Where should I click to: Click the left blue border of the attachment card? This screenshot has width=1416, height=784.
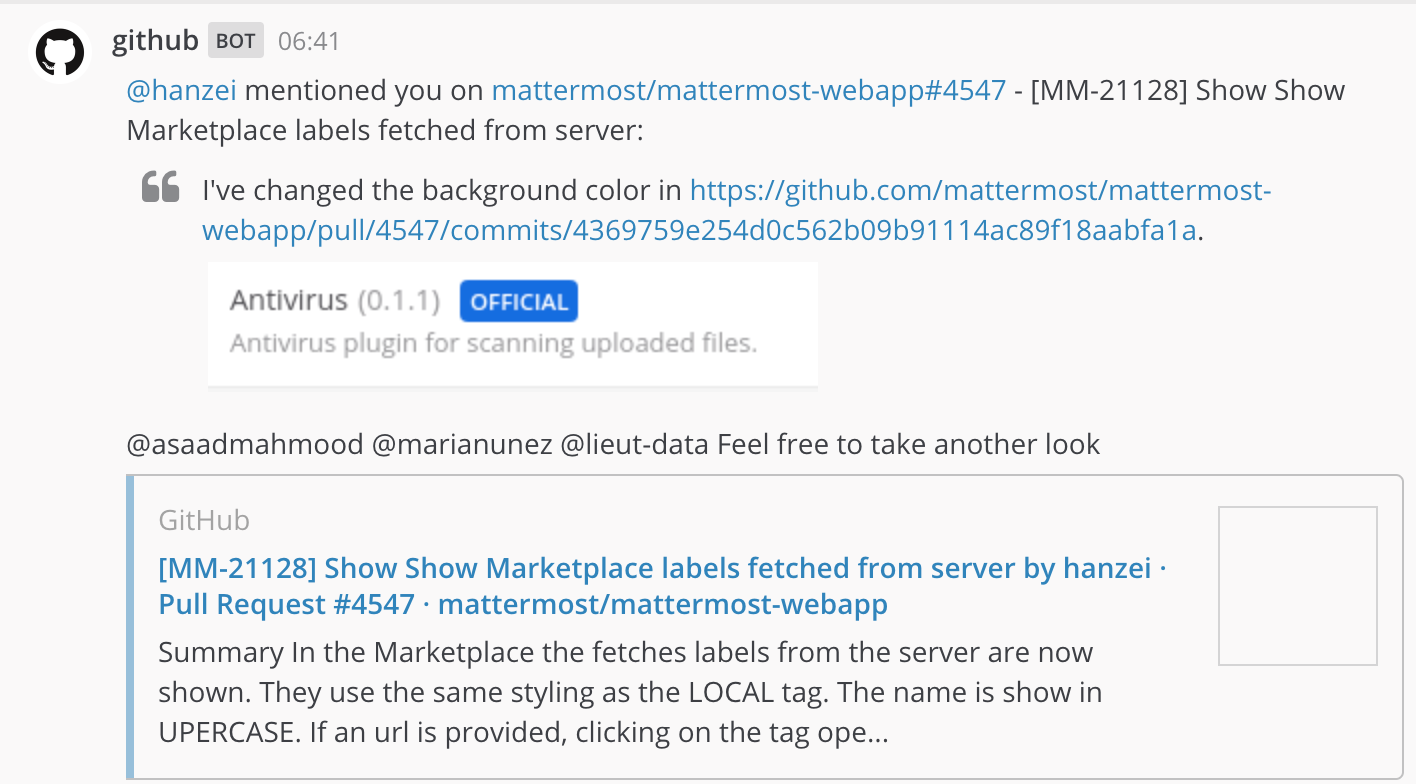tap(128, 620)
